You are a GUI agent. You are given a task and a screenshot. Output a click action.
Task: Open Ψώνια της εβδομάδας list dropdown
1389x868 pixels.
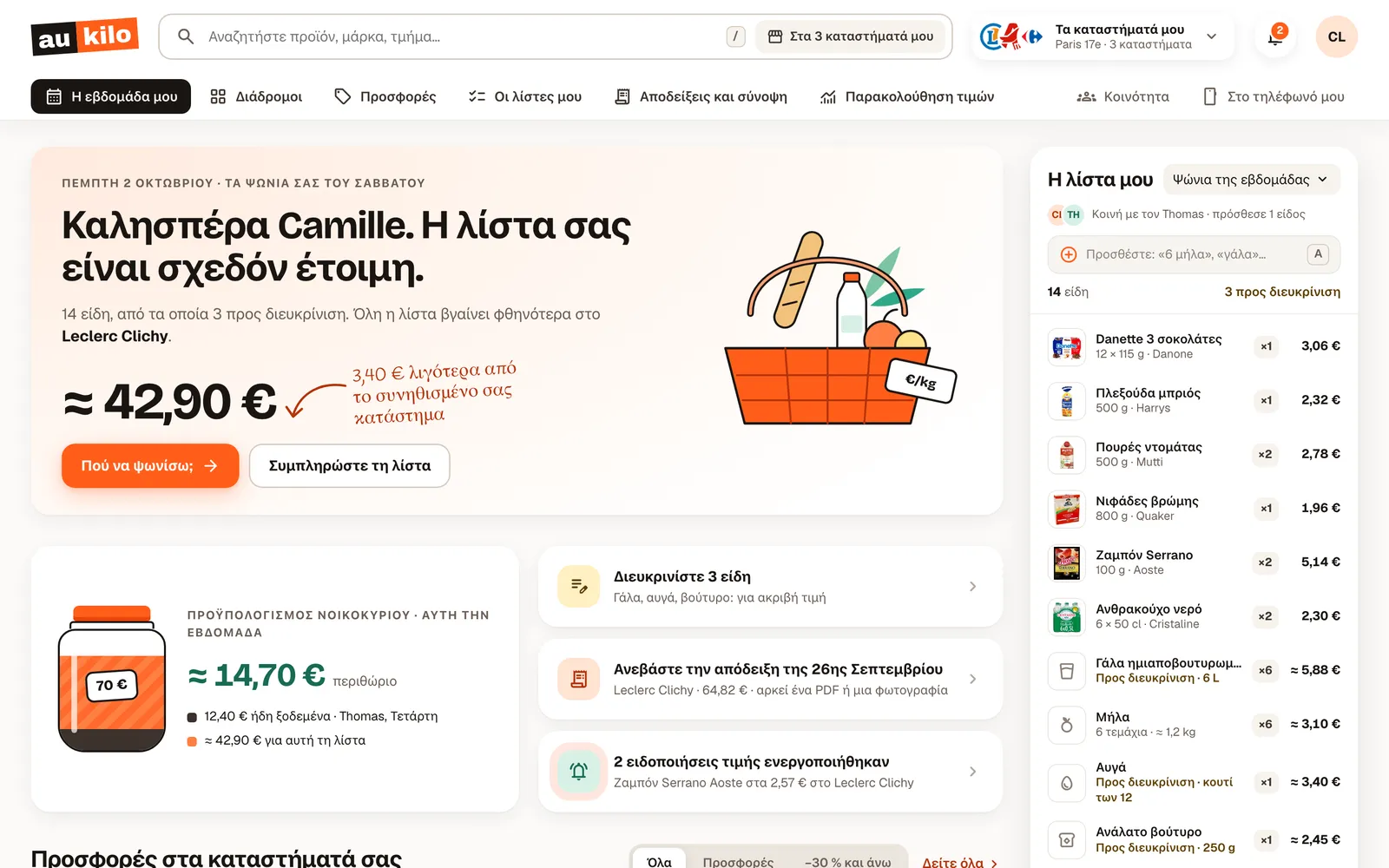(1251, 180)
